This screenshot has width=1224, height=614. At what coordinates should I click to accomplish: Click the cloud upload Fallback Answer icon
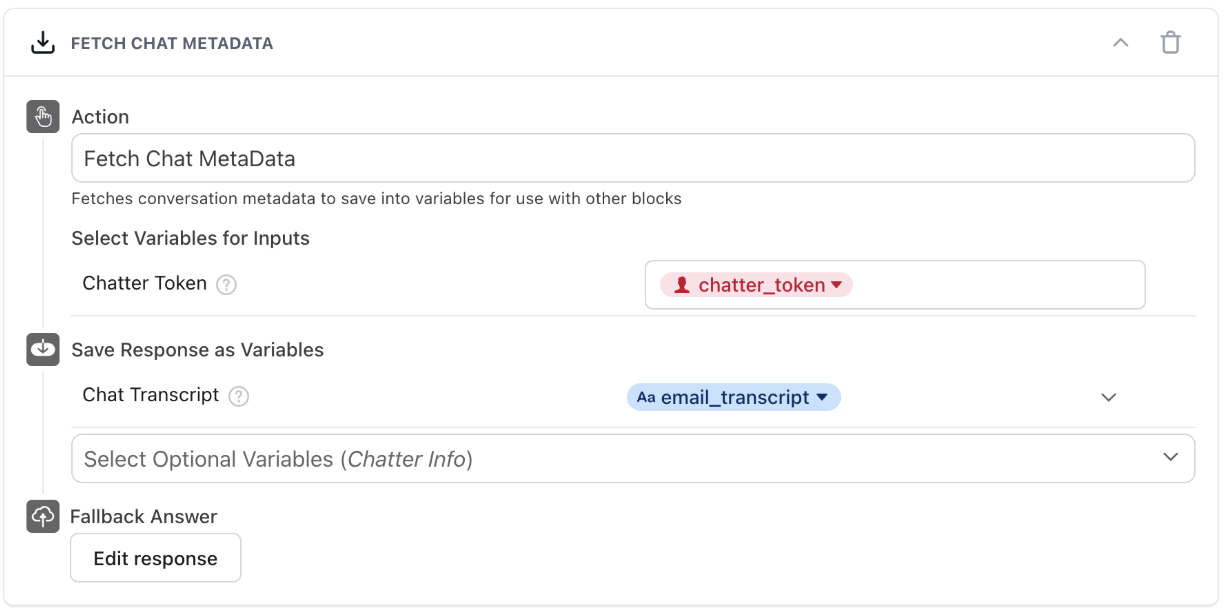coord(42,516)
